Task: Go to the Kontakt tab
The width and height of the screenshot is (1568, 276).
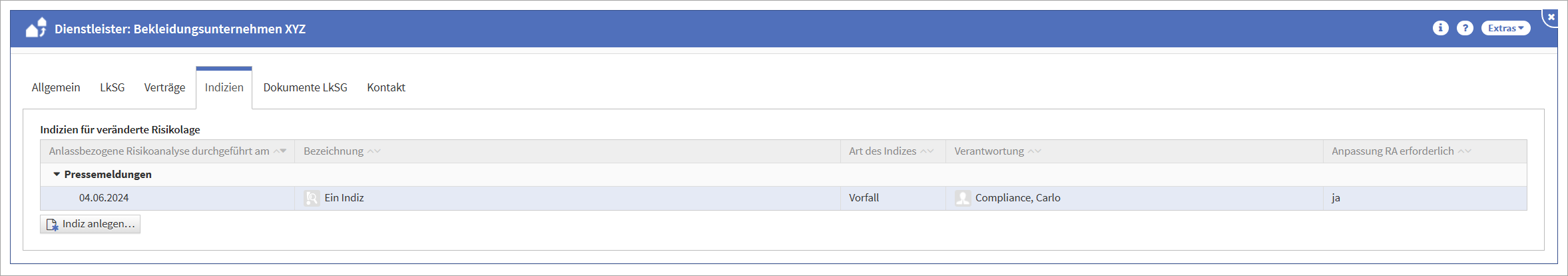Action: [386, 87]
